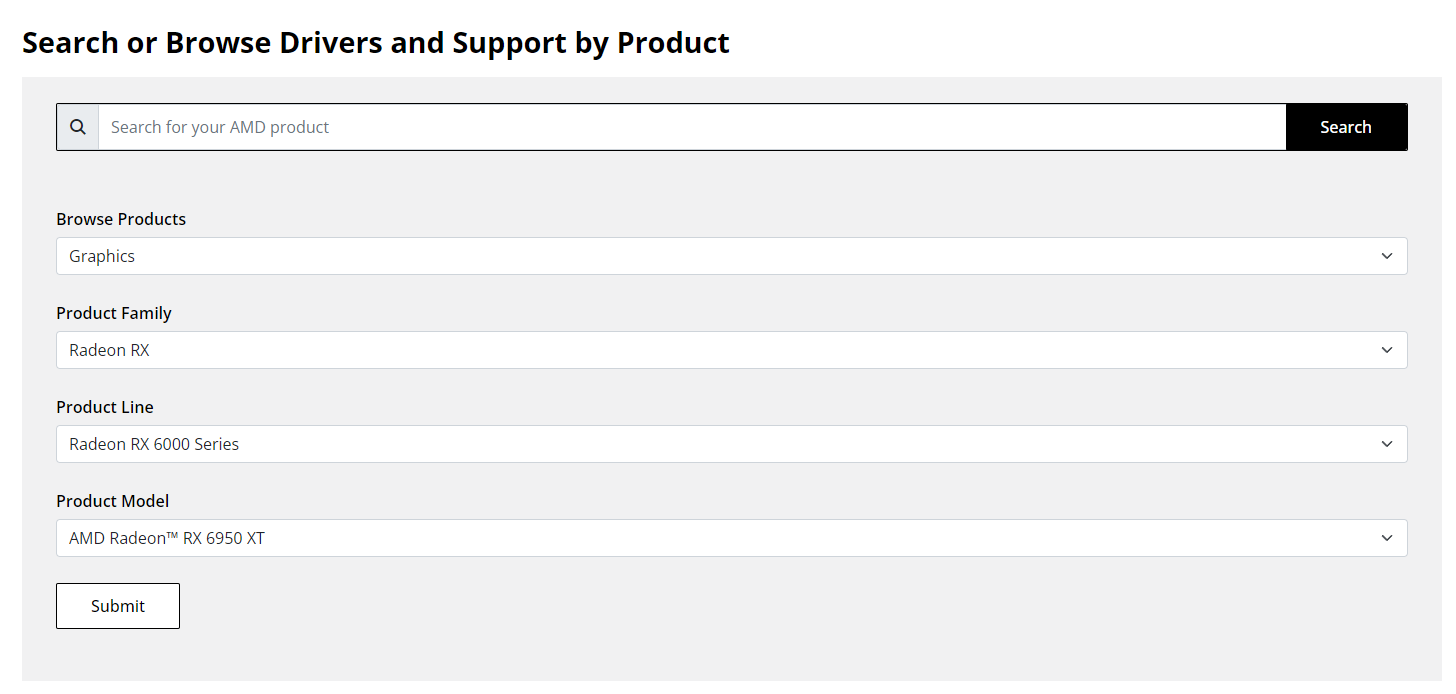Click the 'Product Model' label

click(x=113, y=501)
